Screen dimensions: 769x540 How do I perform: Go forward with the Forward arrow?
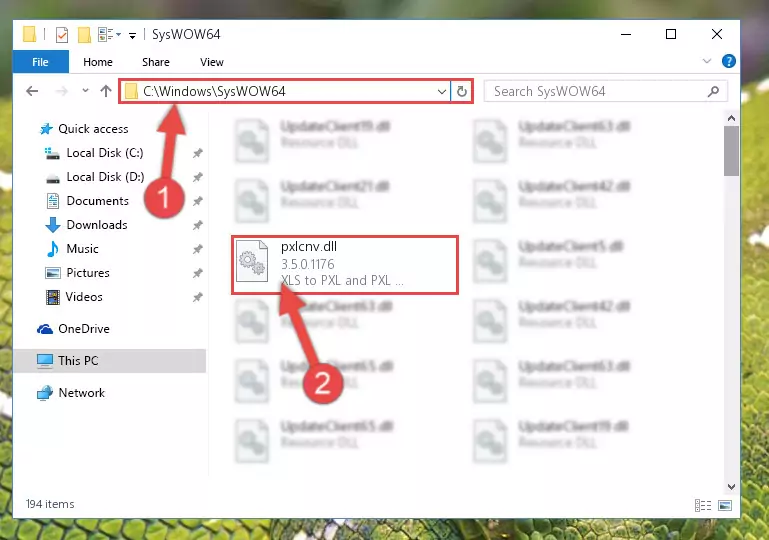(x=62, y=91)
